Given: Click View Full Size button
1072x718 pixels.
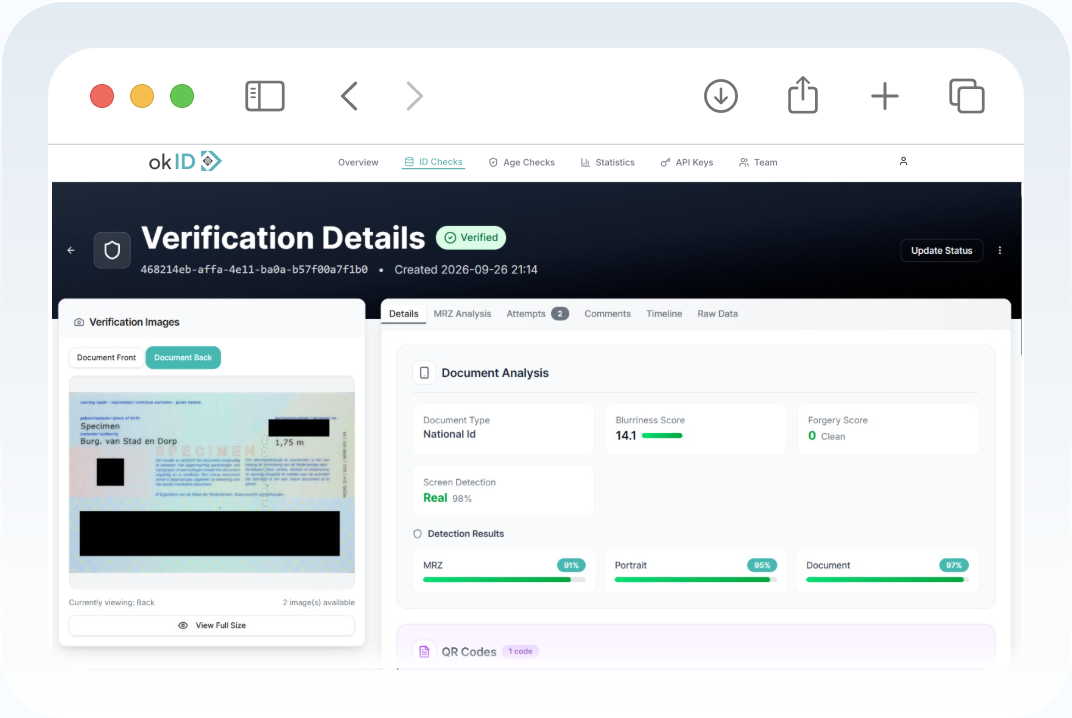Looking at the screenshot, I should tap(212, 626).
